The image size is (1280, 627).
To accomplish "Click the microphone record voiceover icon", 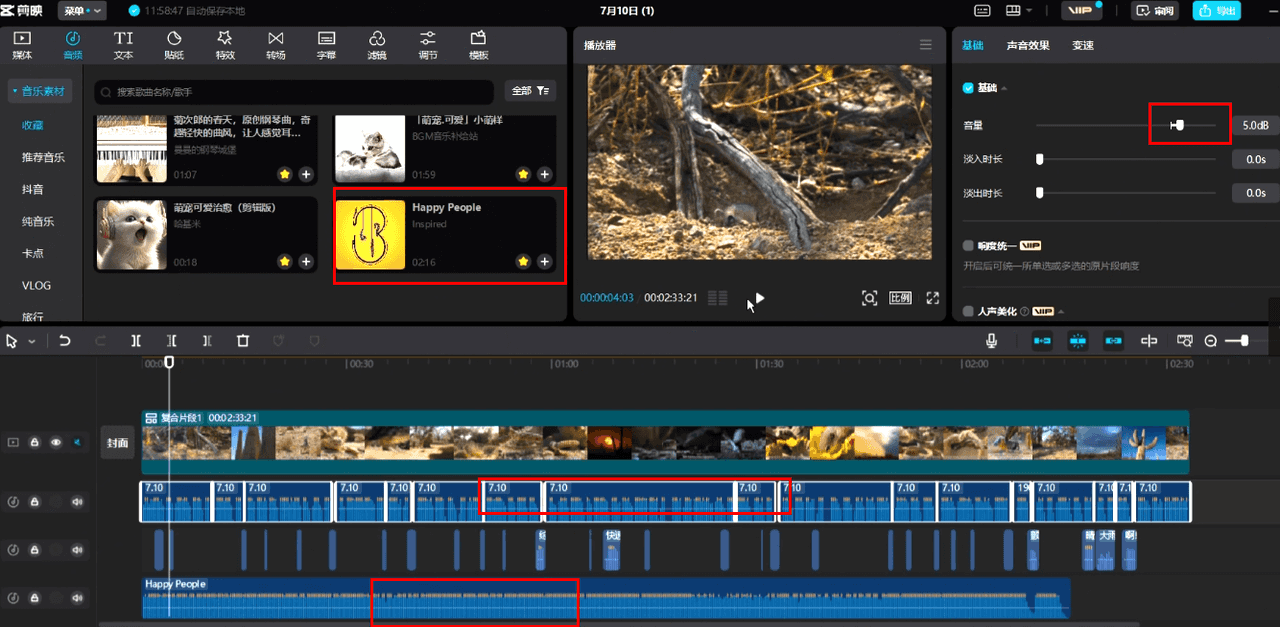I will (x=991, y=341).
